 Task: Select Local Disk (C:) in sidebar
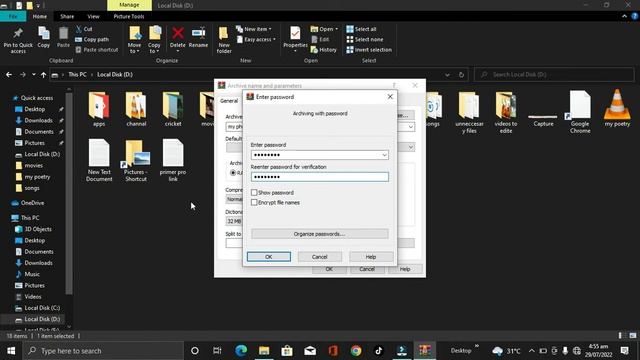[38, 308]
